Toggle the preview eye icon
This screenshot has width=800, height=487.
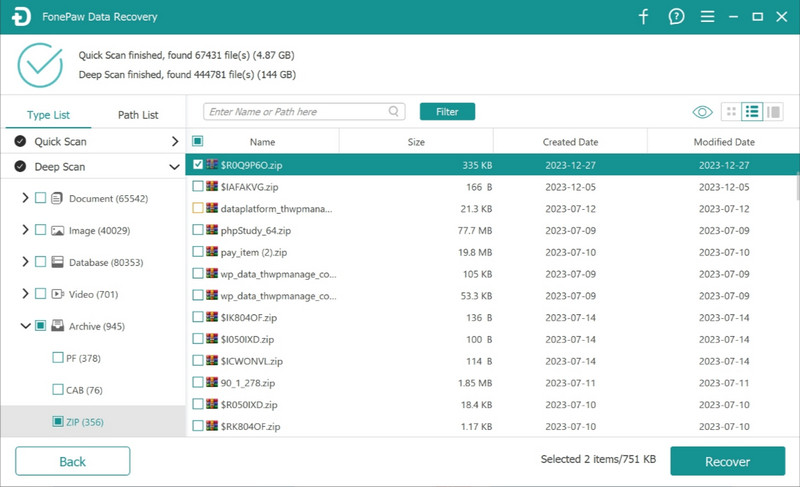(x=702, y=112)
